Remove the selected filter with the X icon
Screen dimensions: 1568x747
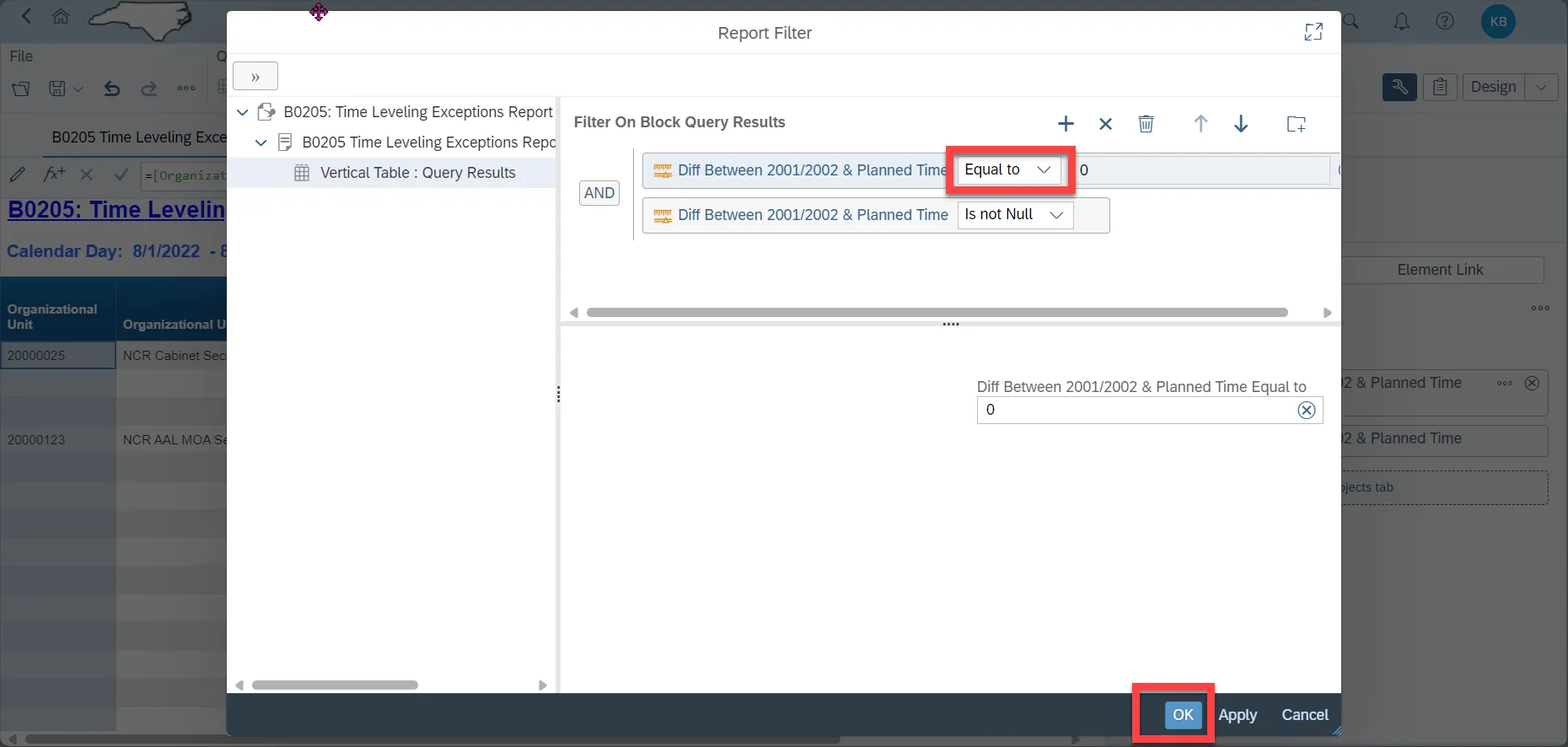click(1106, 124)
